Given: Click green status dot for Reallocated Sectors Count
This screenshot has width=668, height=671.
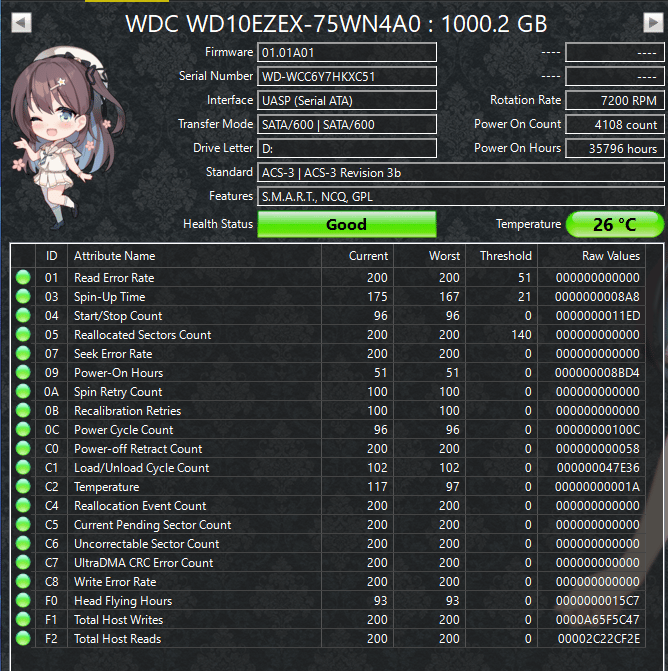Looking at the screenshot, I should 23,334.
